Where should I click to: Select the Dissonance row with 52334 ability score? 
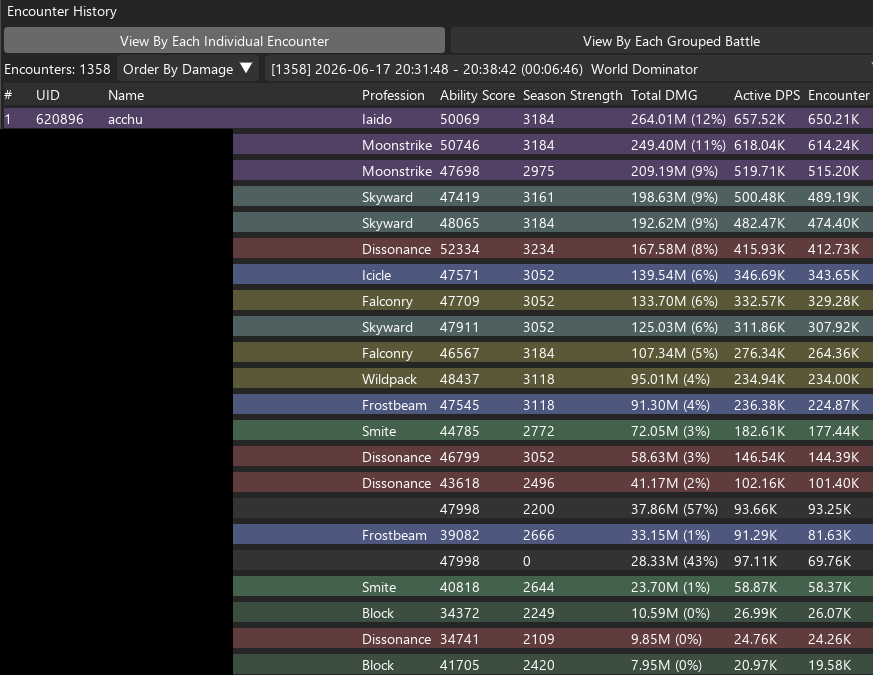click(553, 249)
